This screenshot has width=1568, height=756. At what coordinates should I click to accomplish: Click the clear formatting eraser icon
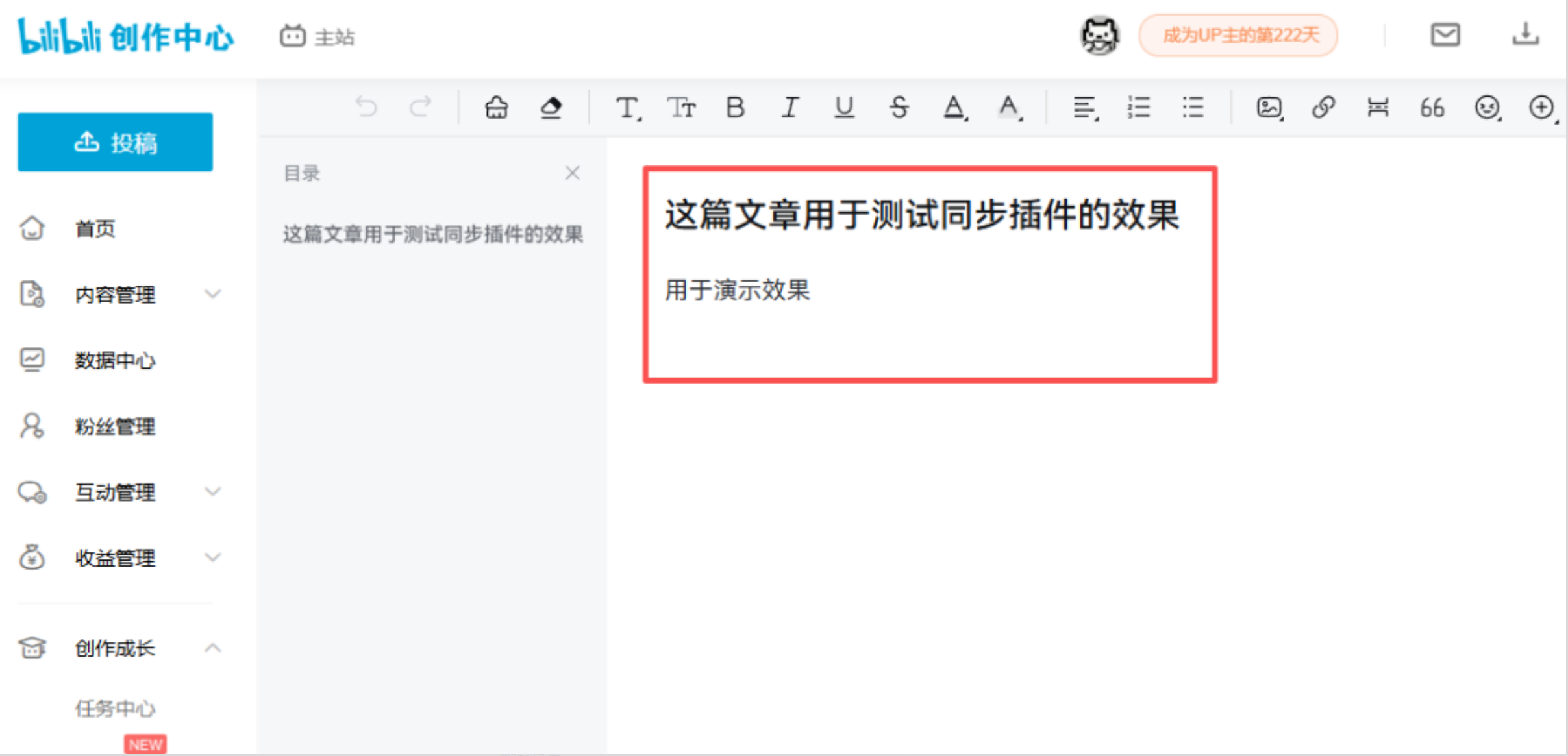(x=551, y=107)
